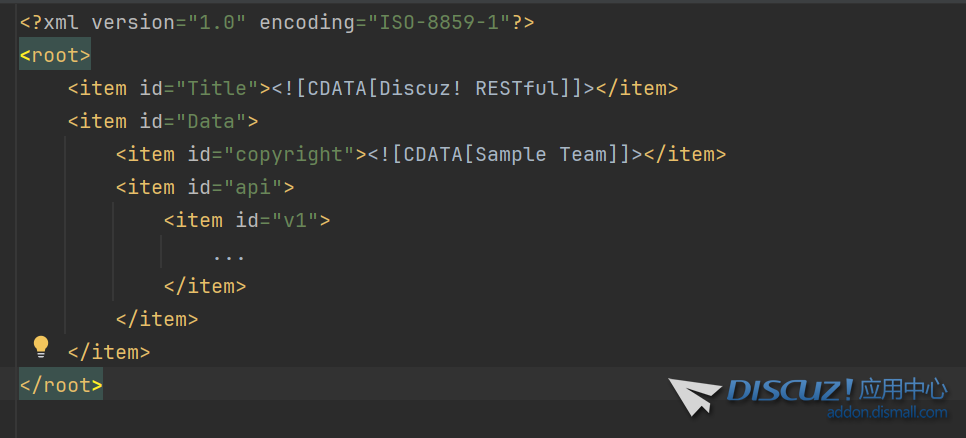
Task: Click the "copyright" attribute value
Action: [290, 154]
